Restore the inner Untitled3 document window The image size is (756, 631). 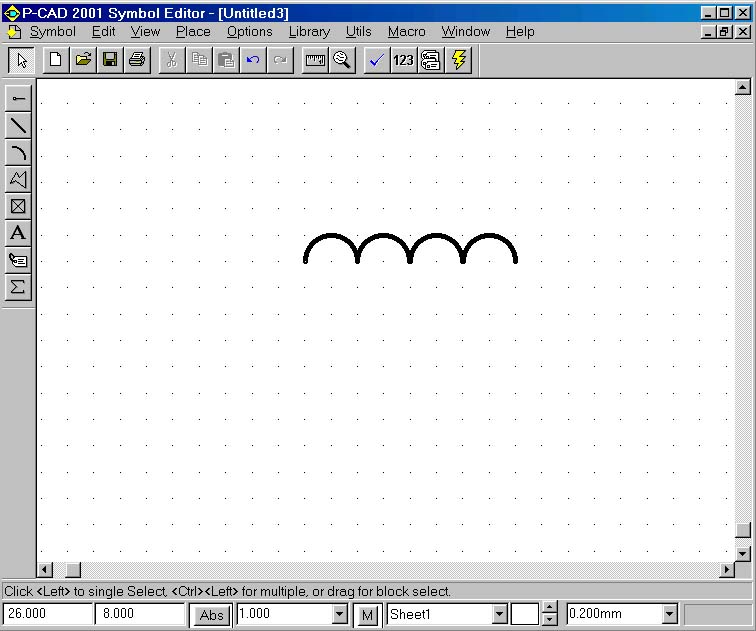(724, 32)
